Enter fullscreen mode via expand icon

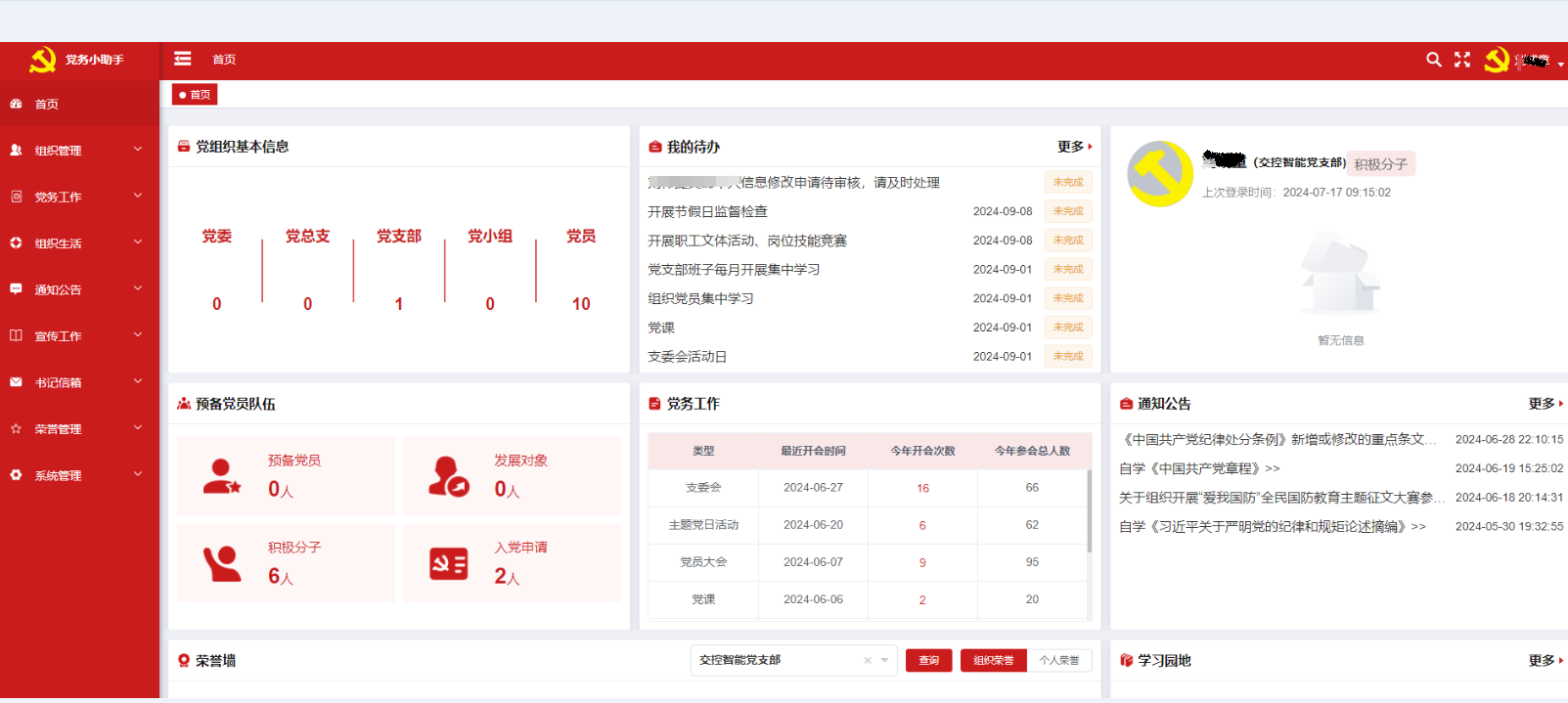click(x=1462, y=60)
